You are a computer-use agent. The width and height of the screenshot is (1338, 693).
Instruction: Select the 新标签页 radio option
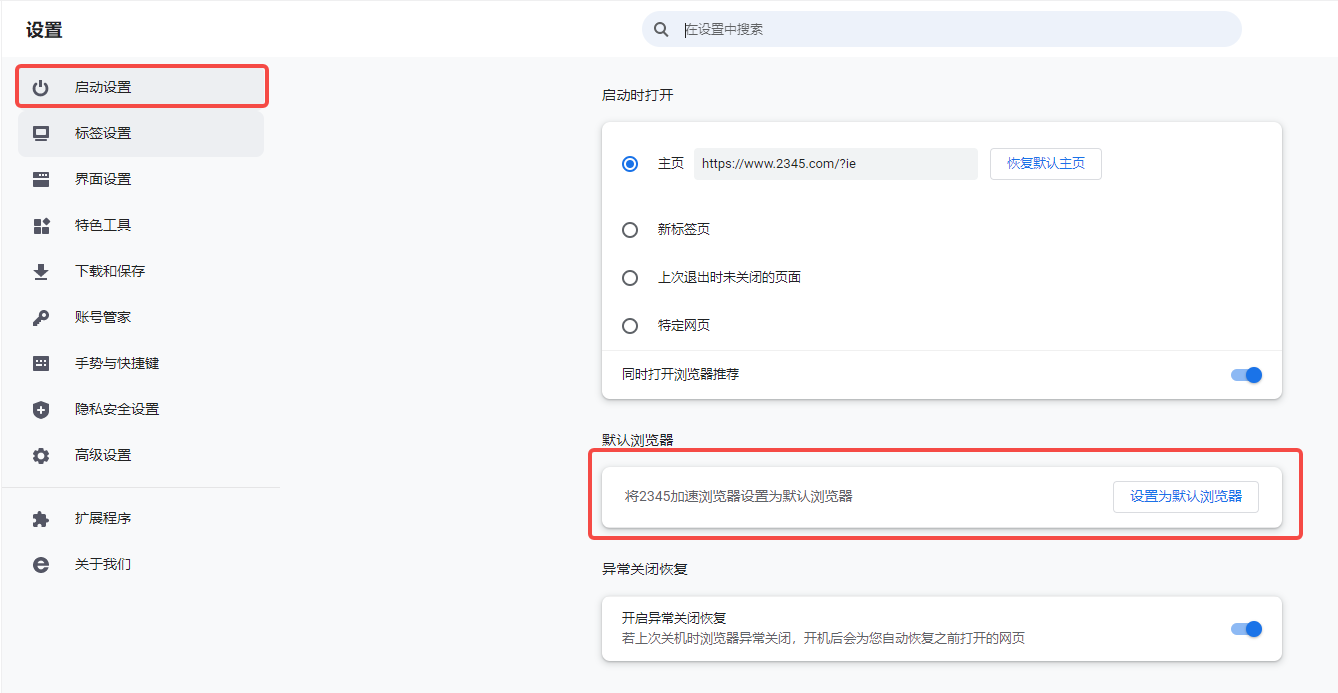[x=630, y=229]
